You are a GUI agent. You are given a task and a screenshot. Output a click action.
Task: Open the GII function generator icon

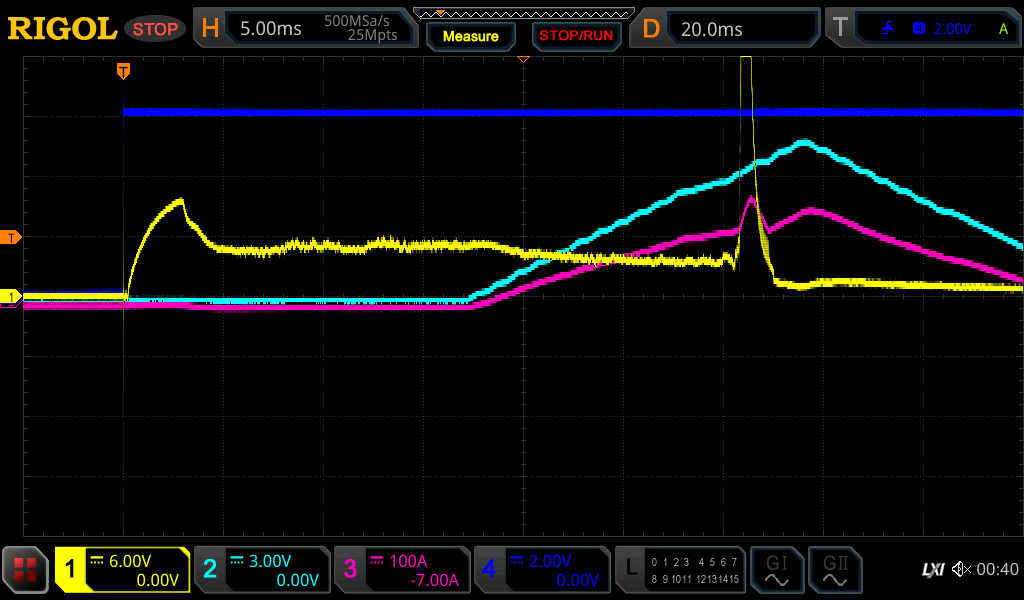click(x=834, y=570)
